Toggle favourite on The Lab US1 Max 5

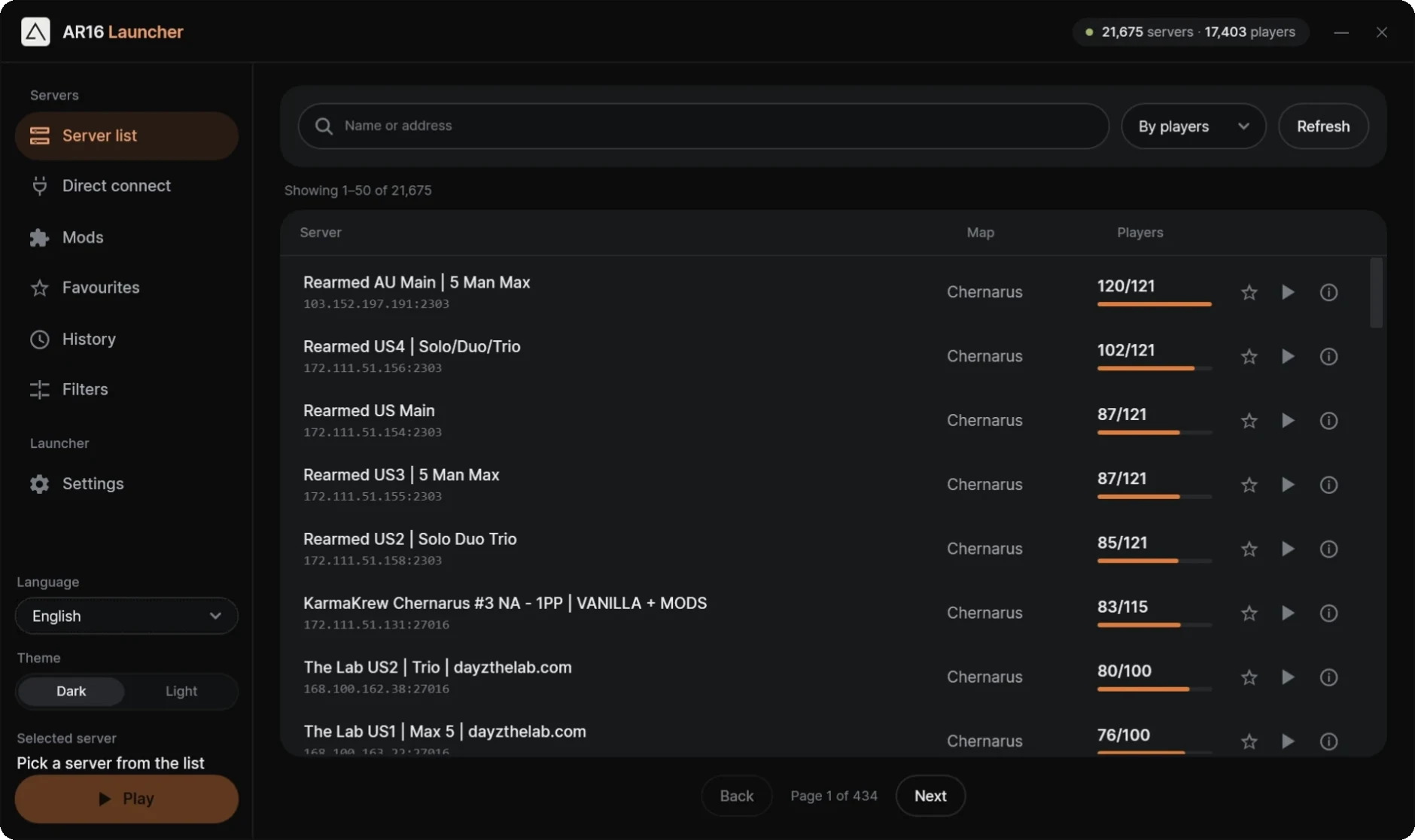1249,741
